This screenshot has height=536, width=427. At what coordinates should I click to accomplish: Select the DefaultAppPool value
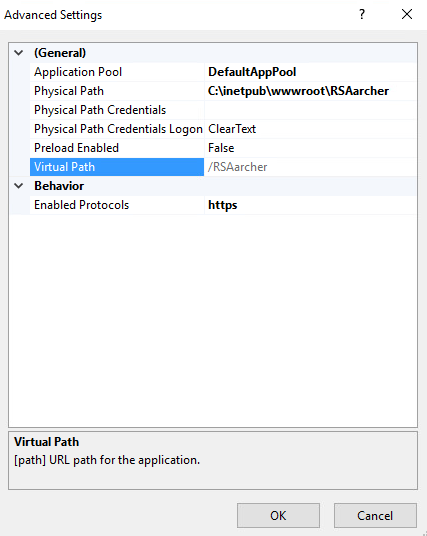tap(252, 72)
